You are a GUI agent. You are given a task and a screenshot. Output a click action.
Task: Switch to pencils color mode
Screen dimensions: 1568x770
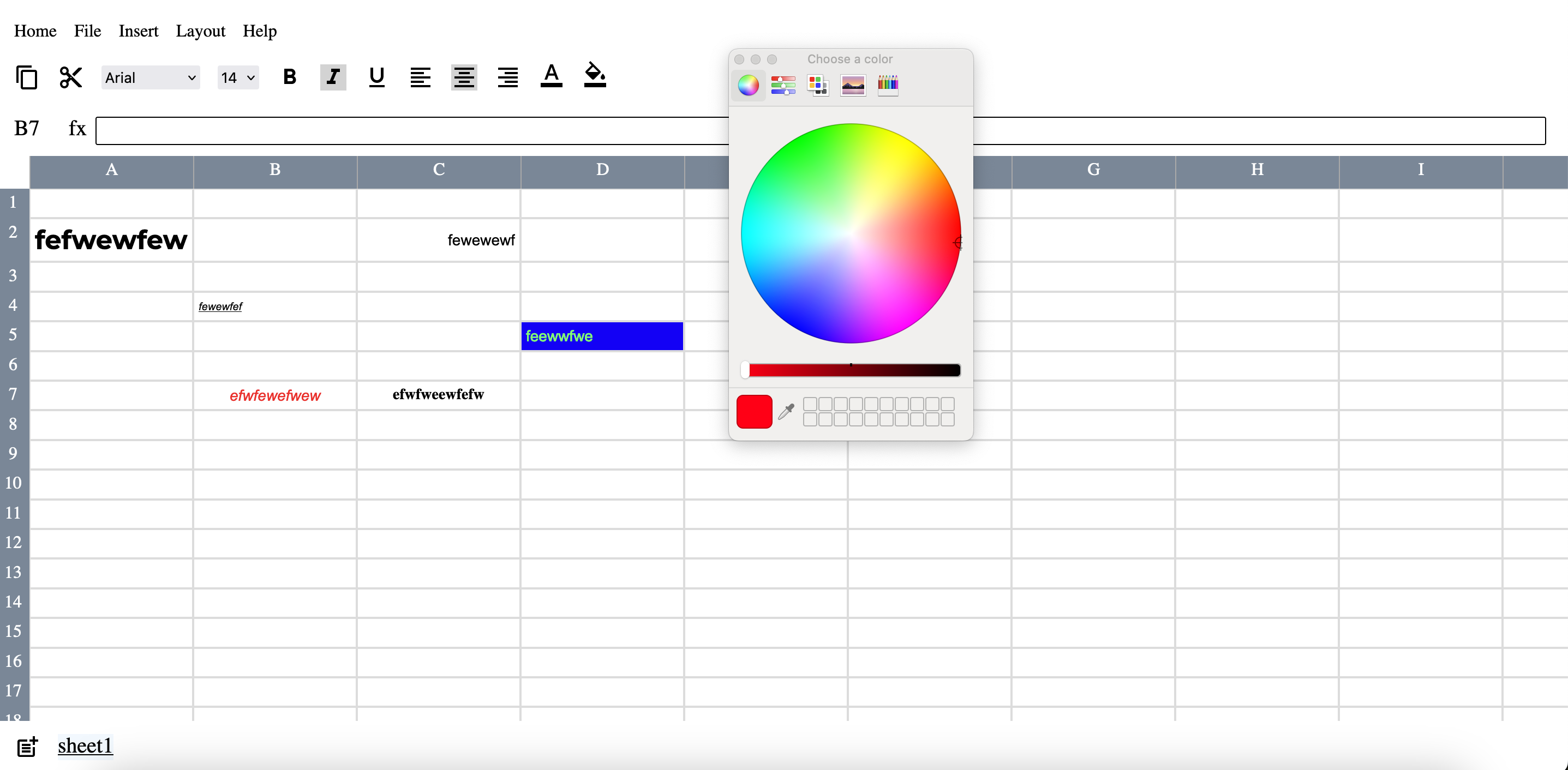pyautogui.click(x=888, y=85)
